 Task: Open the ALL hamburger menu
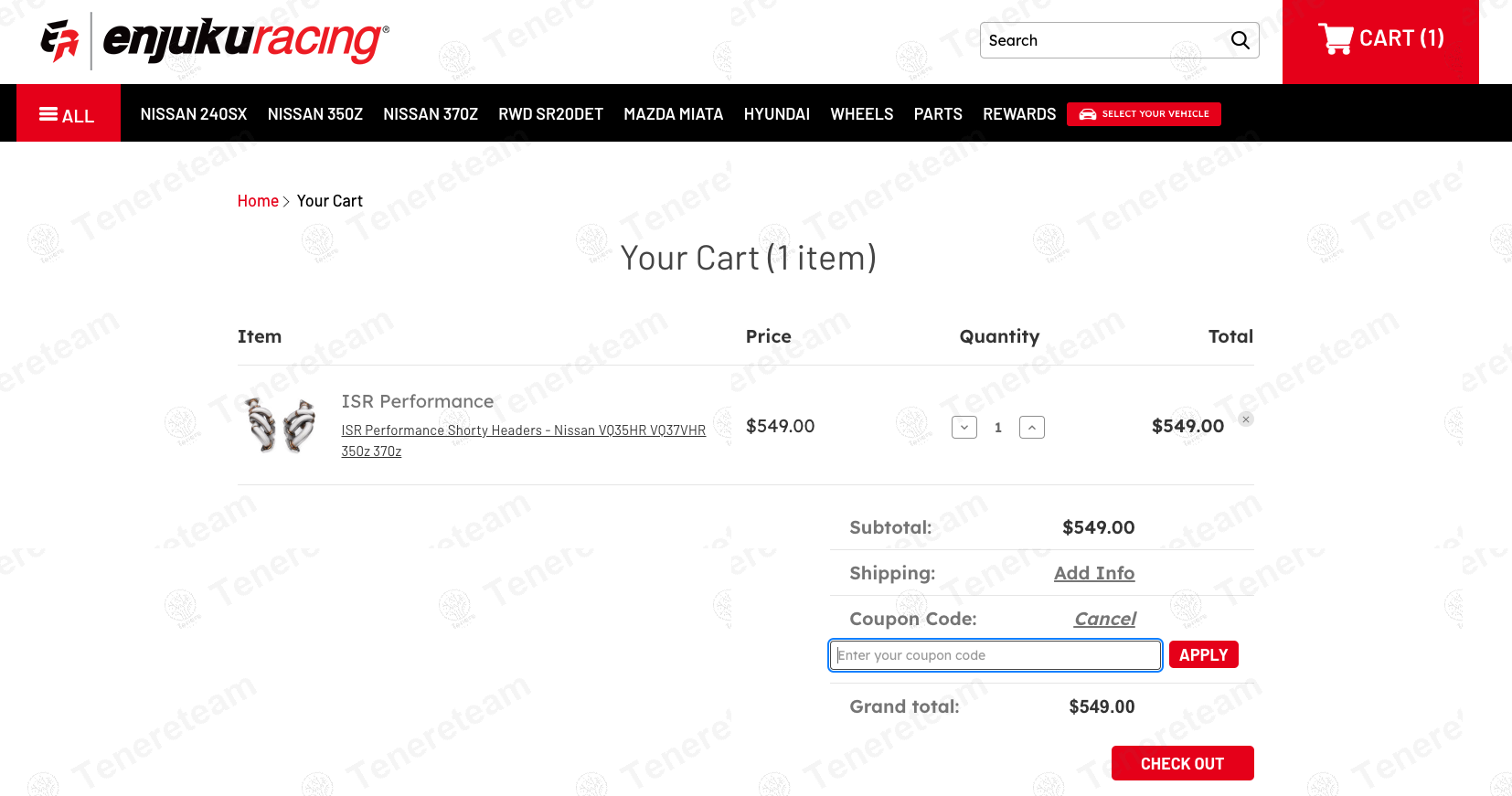click(68, 114)
